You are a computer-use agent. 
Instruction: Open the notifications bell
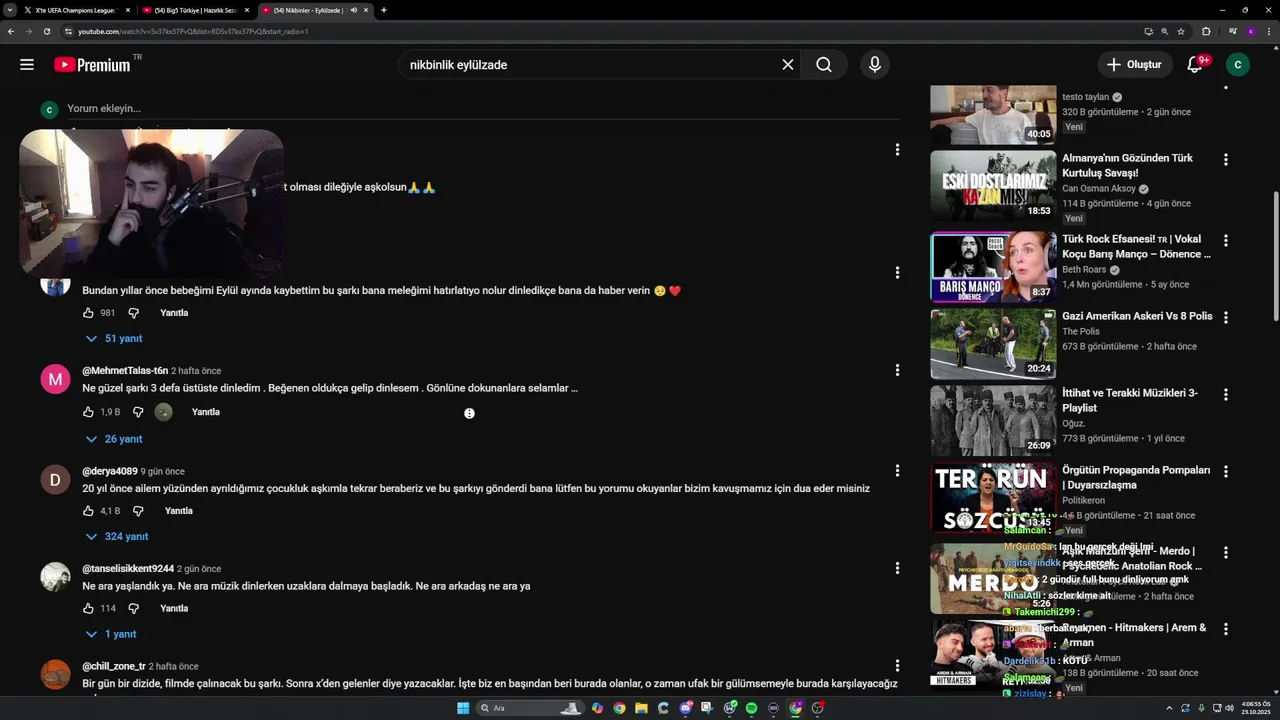1195,65
